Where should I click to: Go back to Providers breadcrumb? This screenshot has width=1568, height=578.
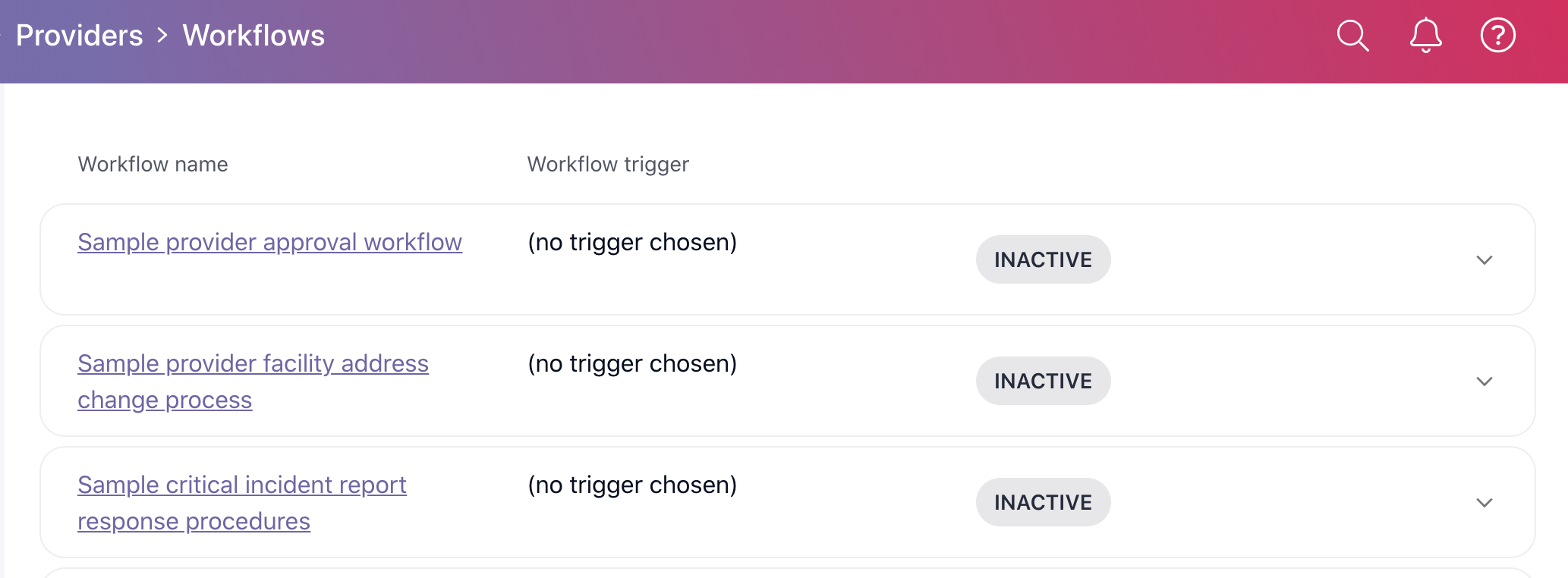coord(80,36)
